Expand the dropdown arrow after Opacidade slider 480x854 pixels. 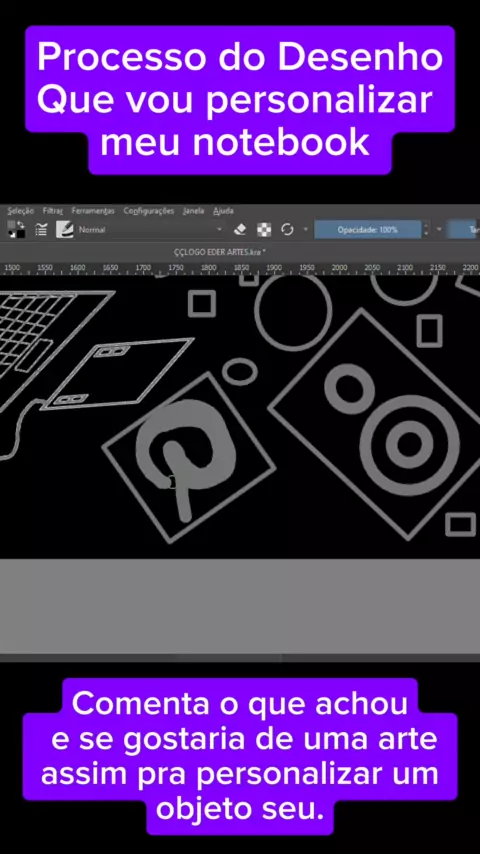(x=439, y=229)
